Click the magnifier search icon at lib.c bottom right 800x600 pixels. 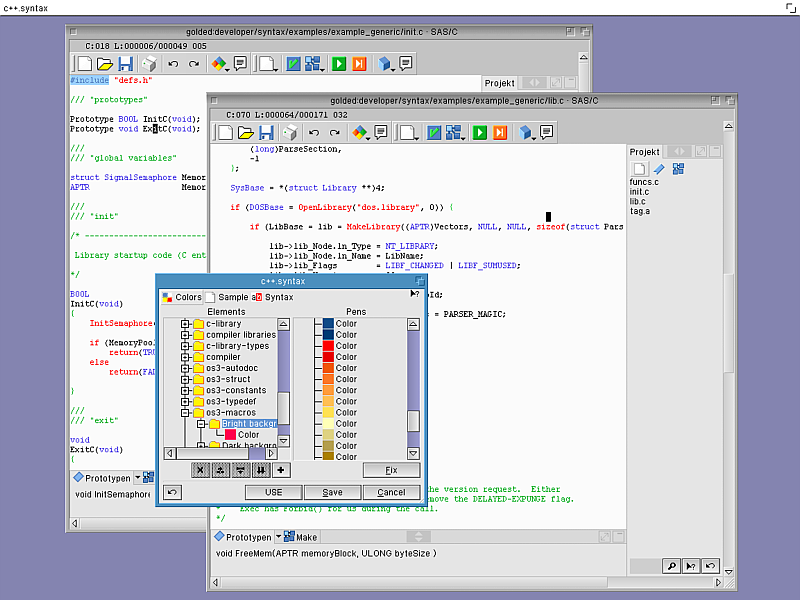(x=672, y=566)
